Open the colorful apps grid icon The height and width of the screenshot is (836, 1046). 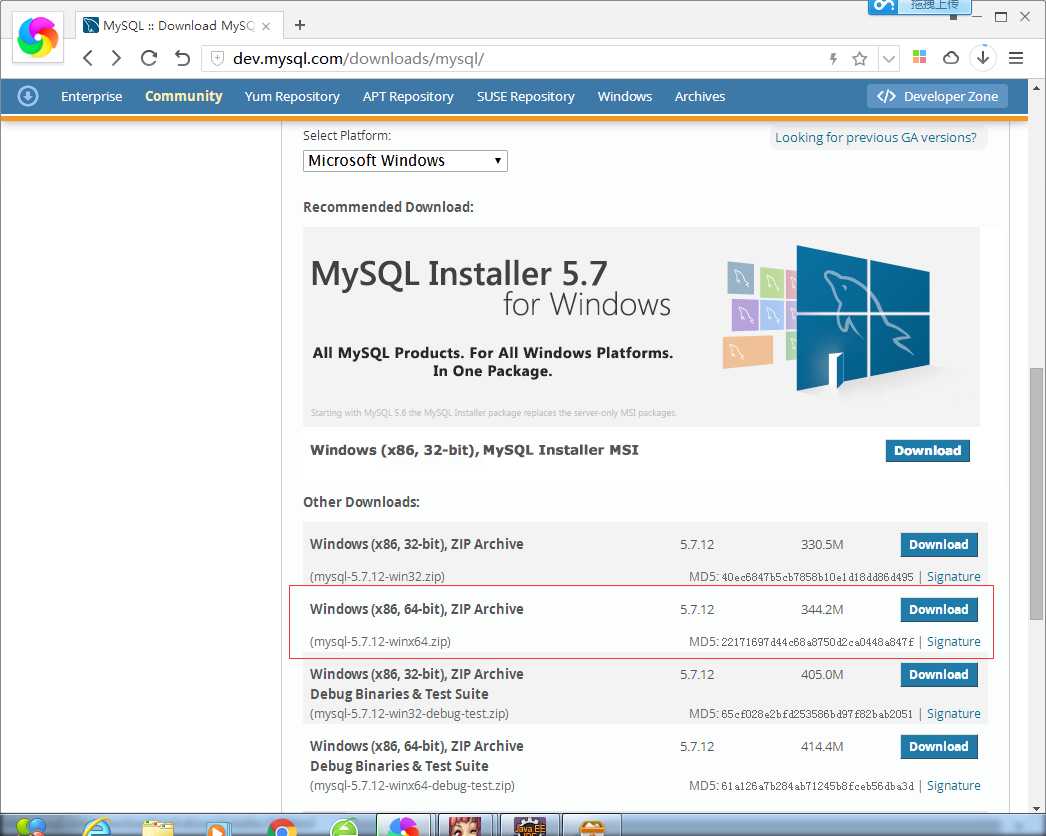coord(919,57)
